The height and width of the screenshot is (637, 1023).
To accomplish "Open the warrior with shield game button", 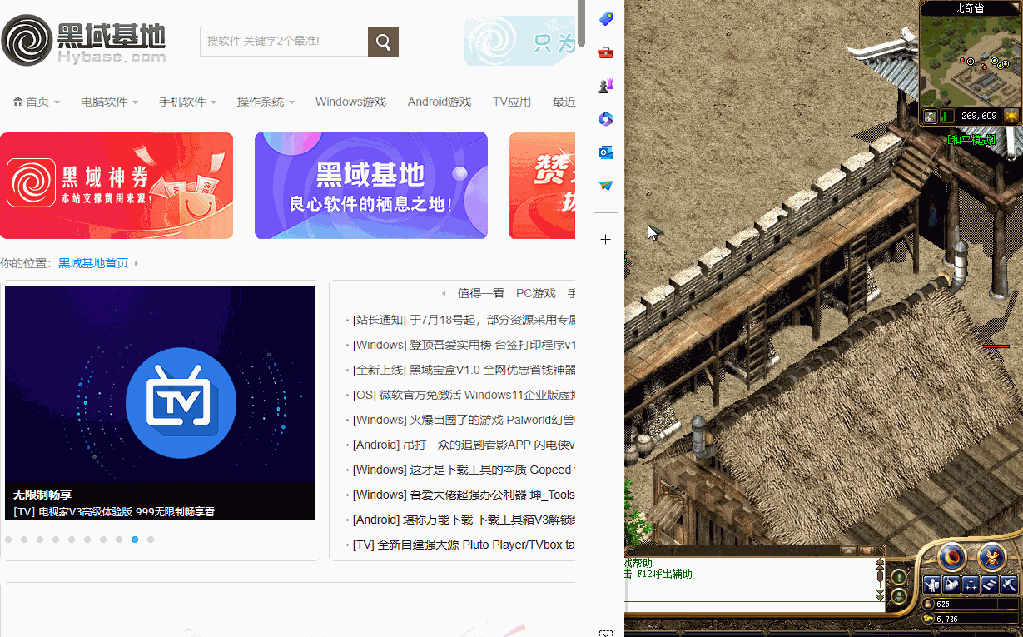I will click(x=932, y=583).
